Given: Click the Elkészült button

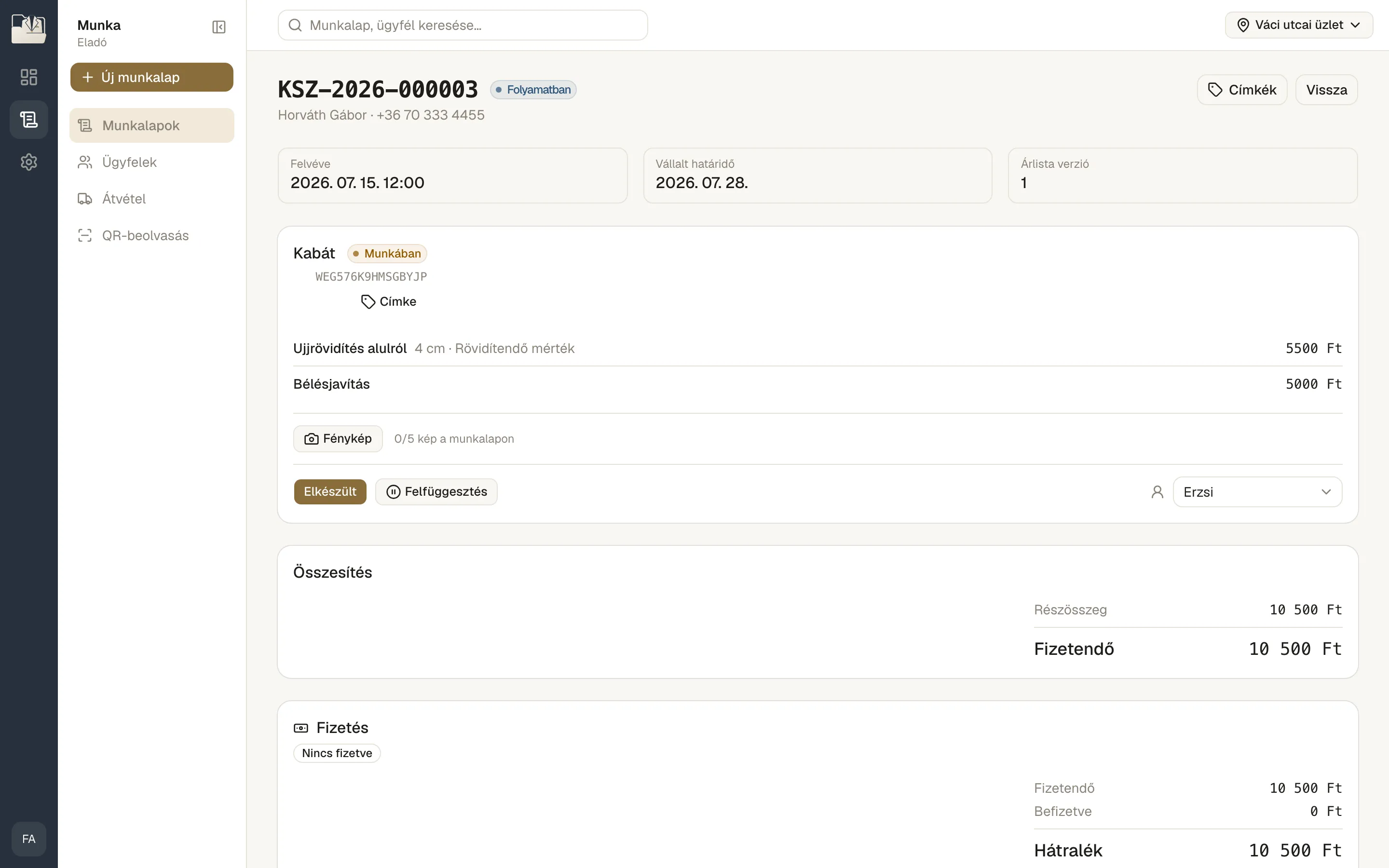Looking at the screenshot, I should point(330,492).
